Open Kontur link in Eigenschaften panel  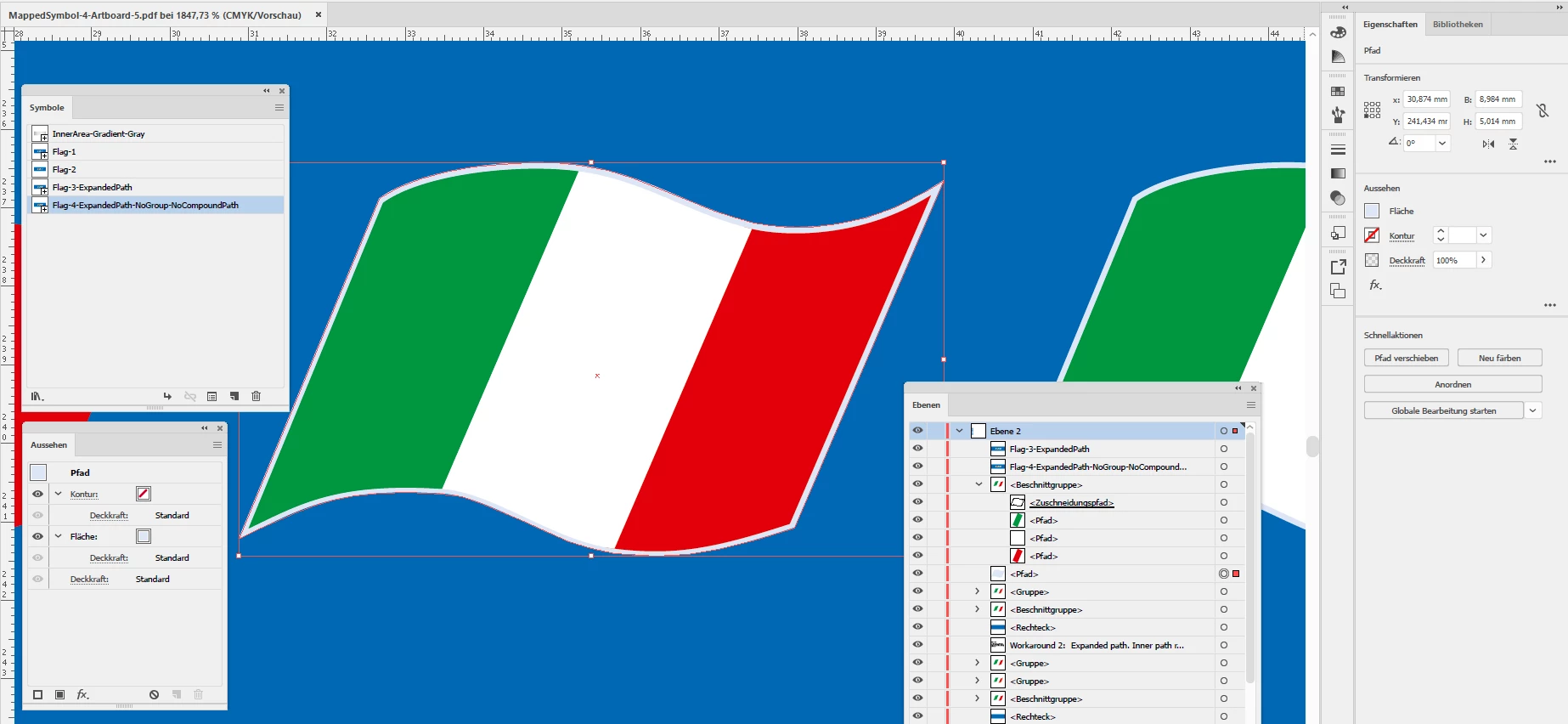(x=1402, y=236)
